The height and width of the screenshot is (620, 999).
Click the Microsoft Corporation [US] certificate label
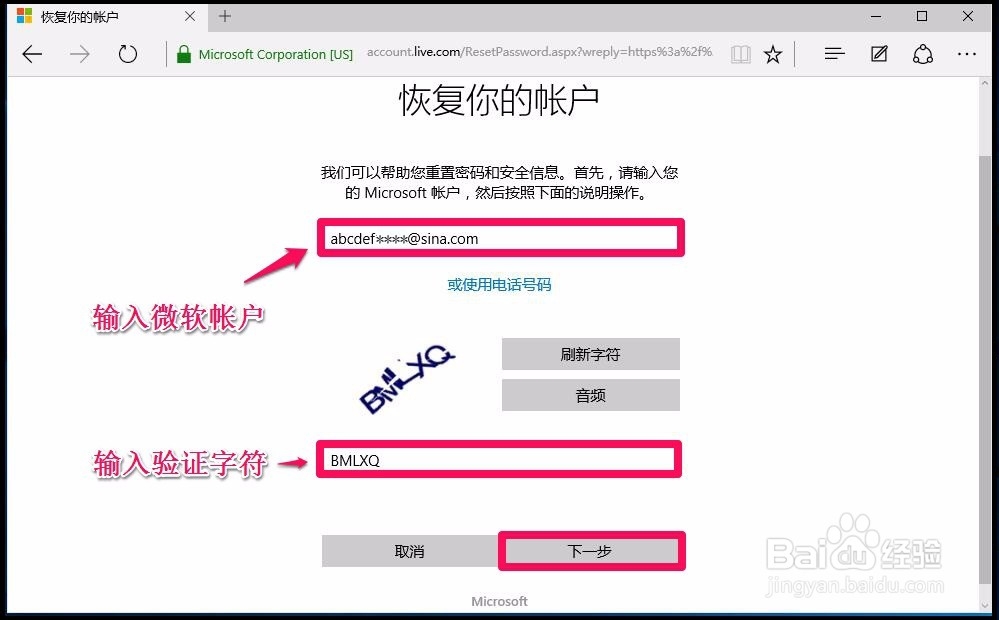point(275,54)
